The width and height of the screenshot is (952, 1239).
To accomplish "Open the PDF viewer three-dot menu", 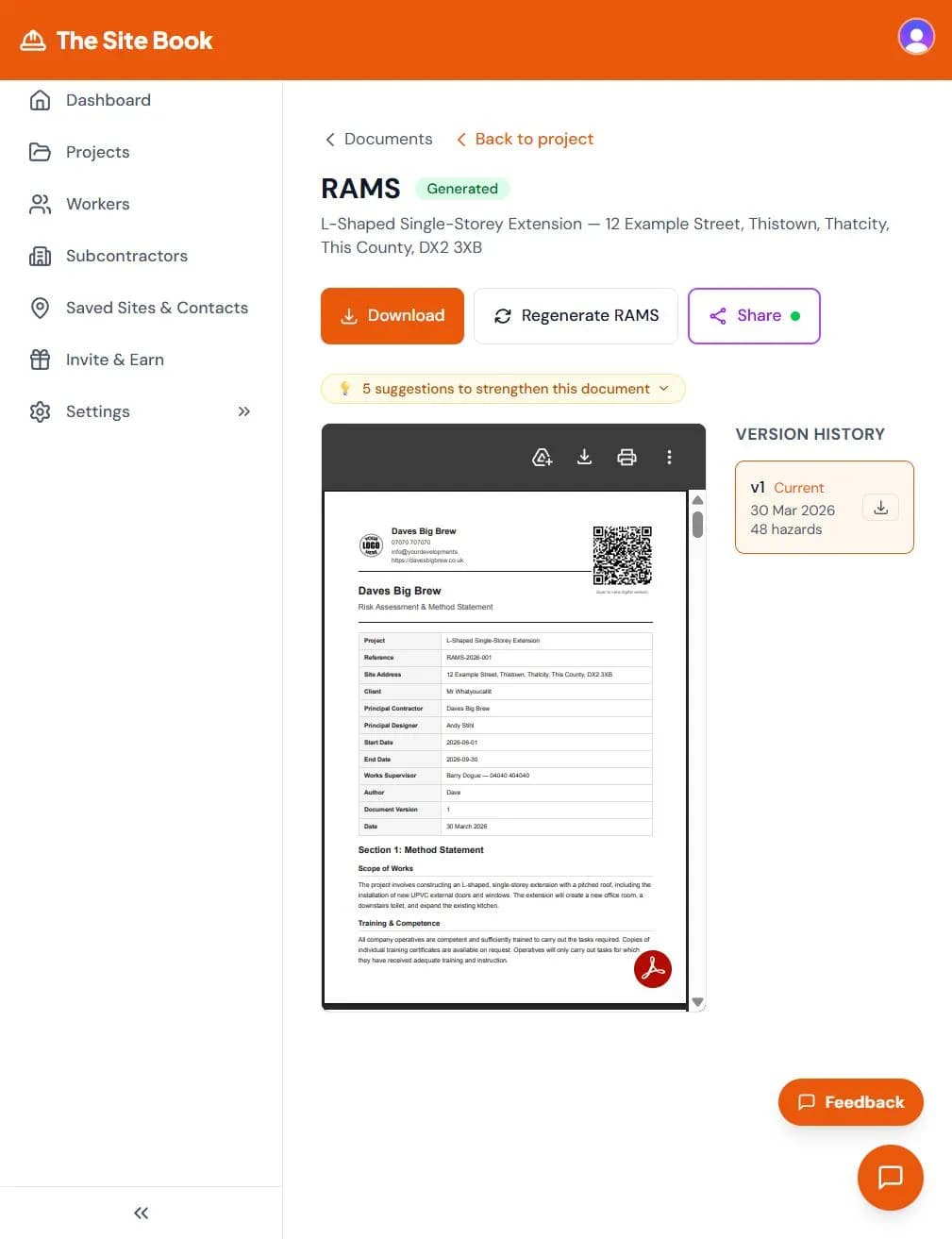I will click(670, 457).
